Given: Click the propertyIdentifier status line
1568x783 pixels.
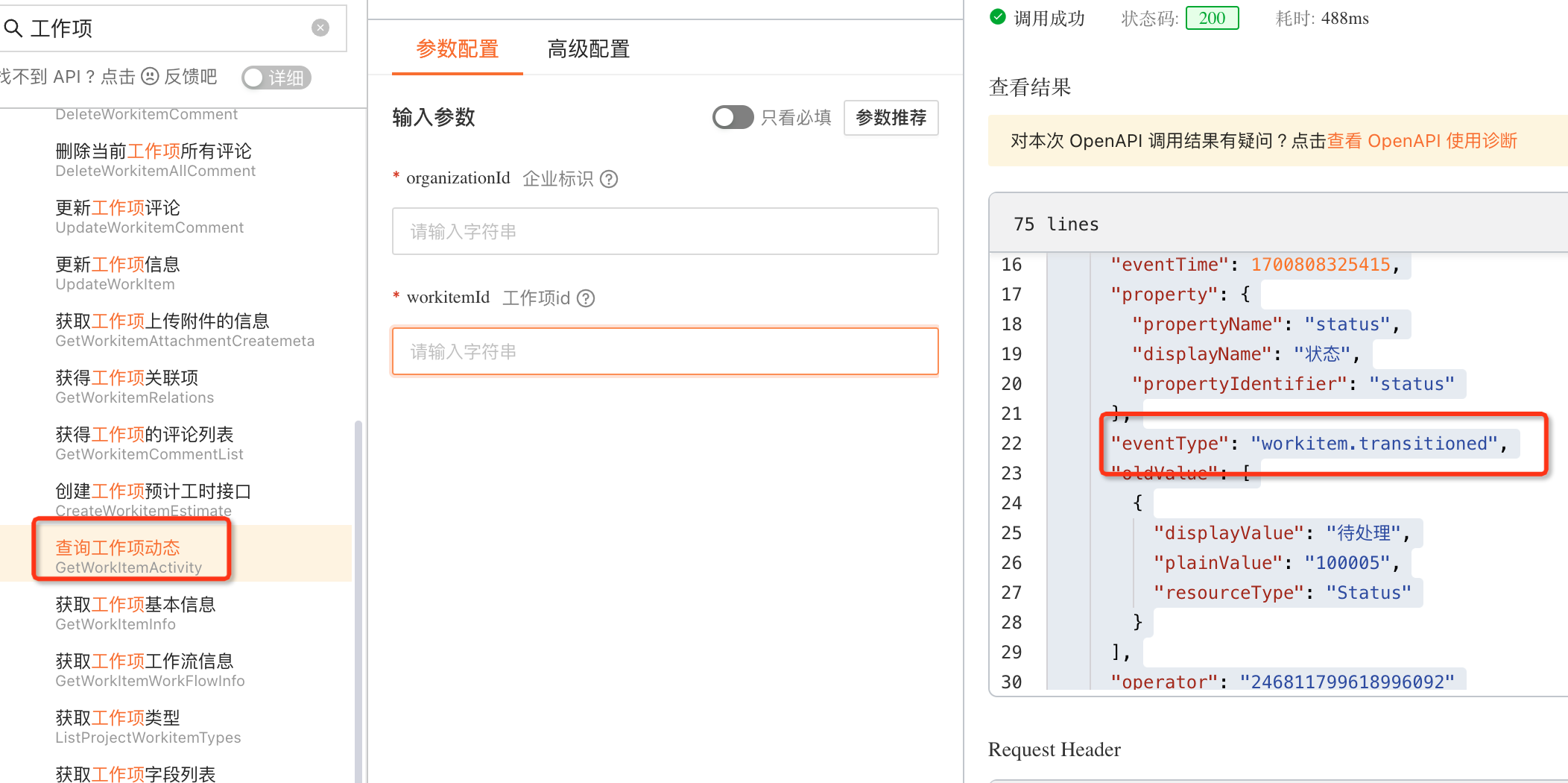Looking at the screenshot, I should tap(1293, 384).
